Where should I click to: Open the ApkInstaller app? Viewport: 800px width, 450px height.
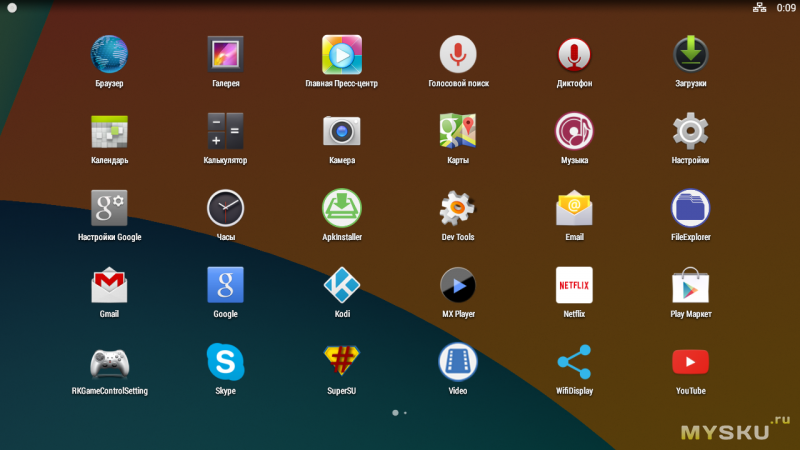coord(342,208)
